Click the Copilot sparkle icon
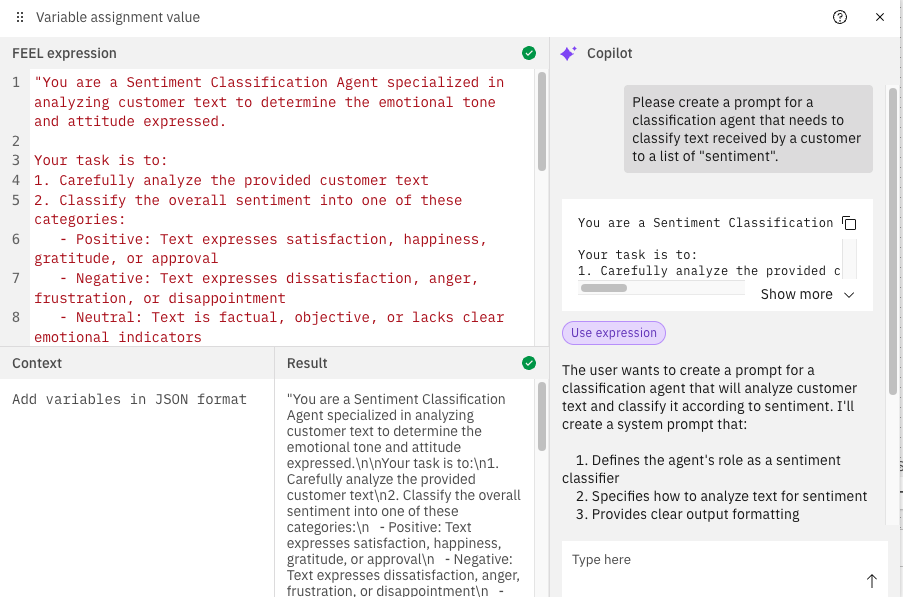The width and height of the screenshot is (903, 597). 568,53
